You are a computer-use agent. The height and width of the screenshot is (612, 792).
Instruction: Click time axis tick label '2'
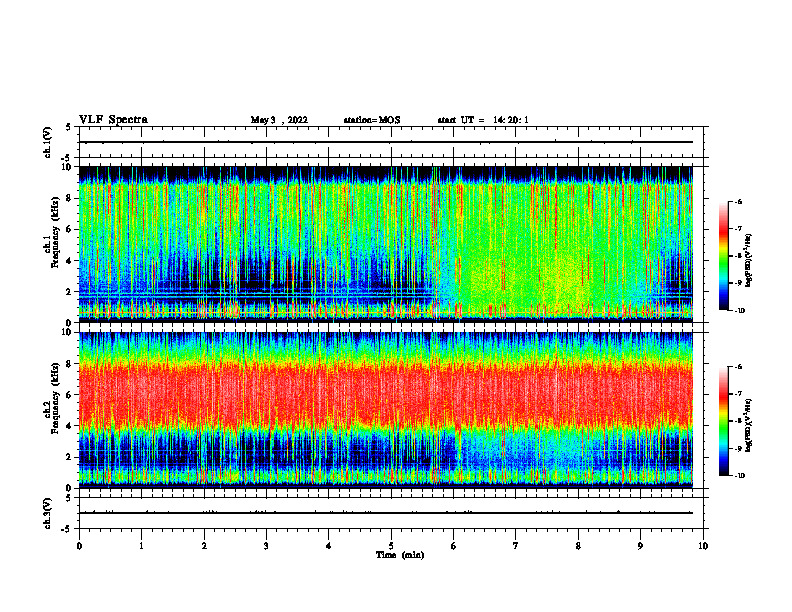pos(204,546)
